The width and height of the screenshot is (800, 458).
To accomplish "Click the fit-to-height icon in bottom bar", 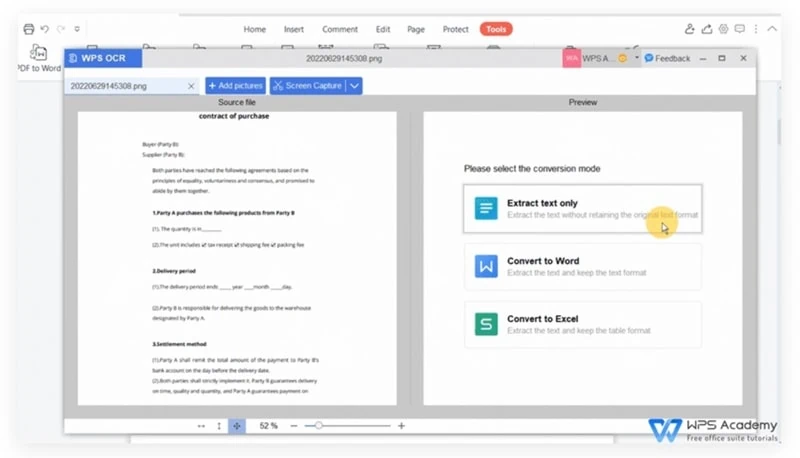I will point(219,426).
